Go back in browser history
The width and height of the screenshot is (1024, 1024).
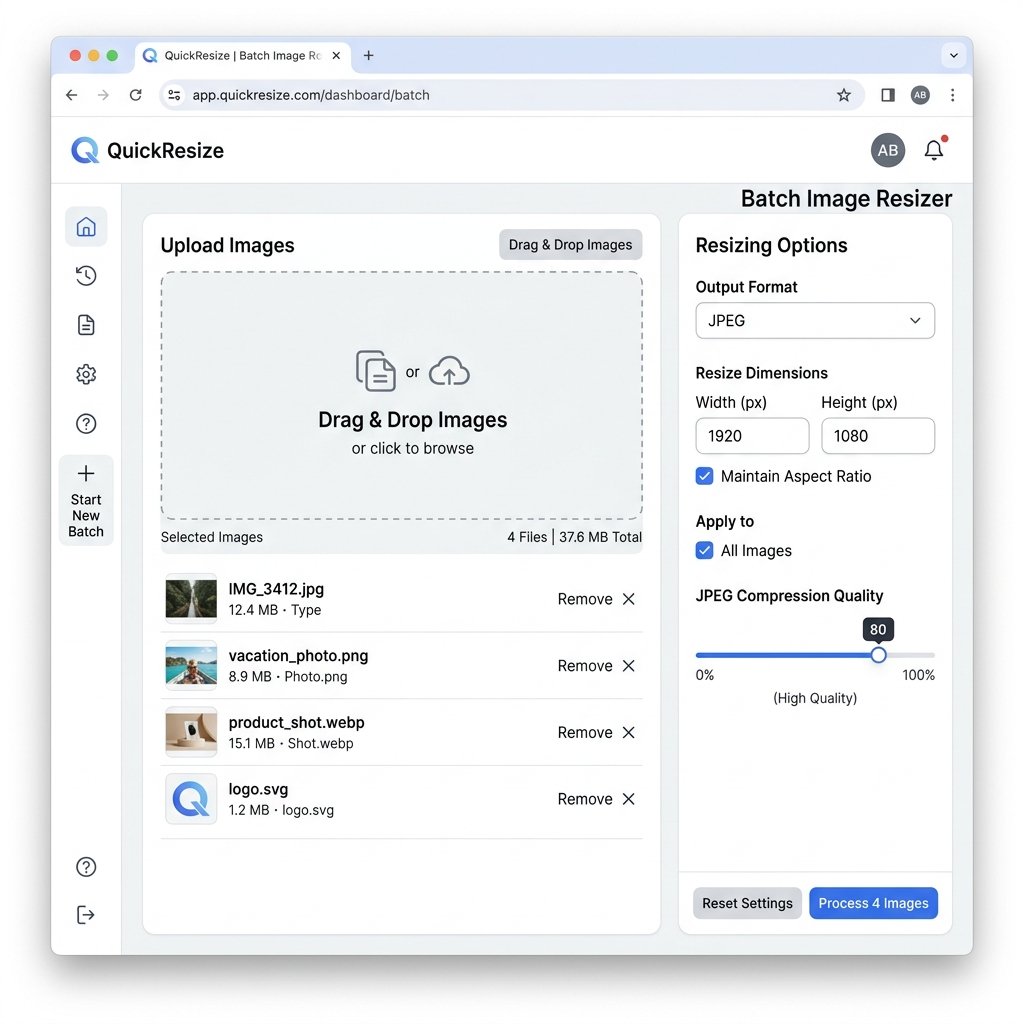71,95
